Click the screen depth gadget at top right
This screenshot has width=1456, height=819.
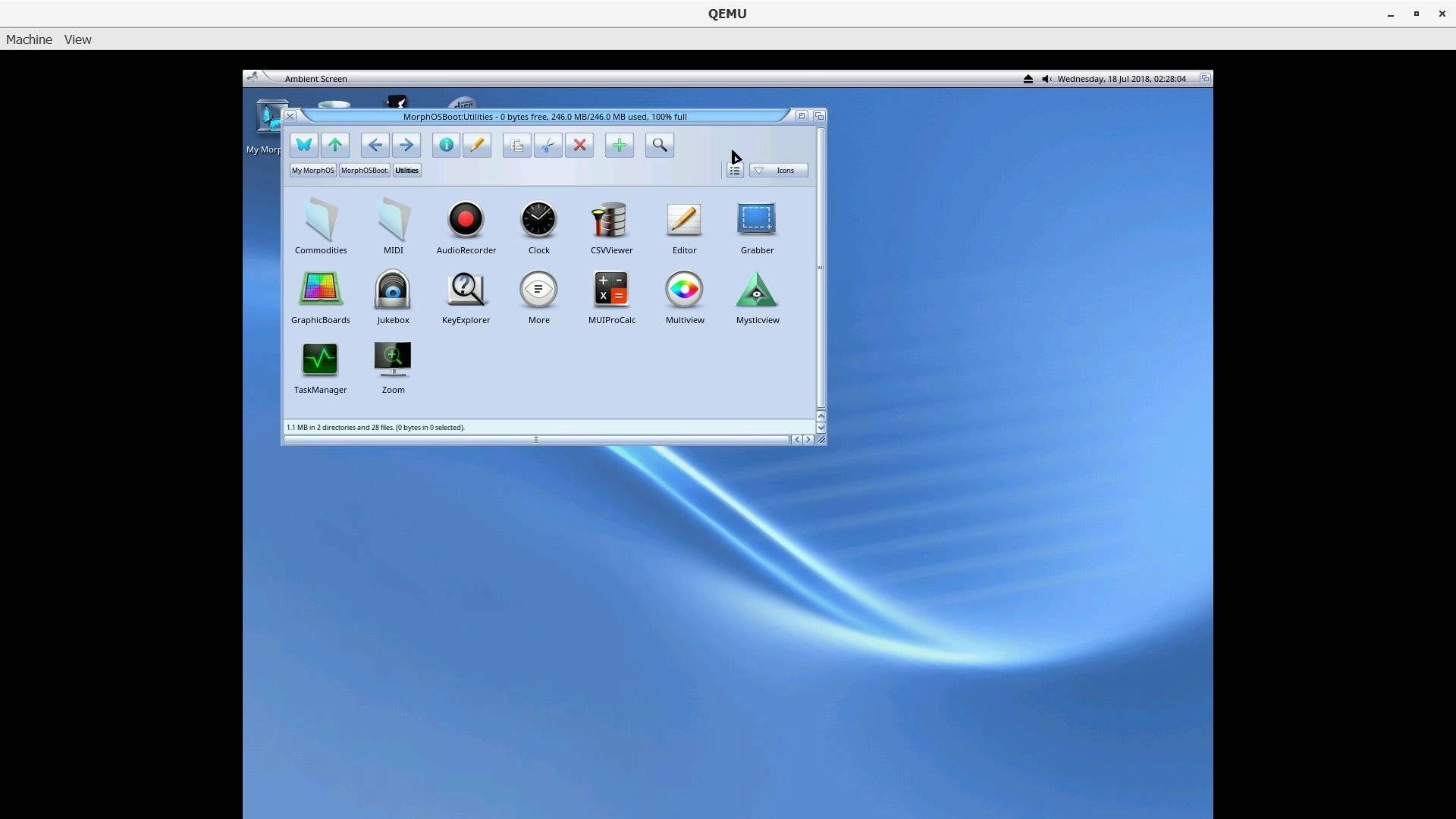click(x=1205, y=79)
